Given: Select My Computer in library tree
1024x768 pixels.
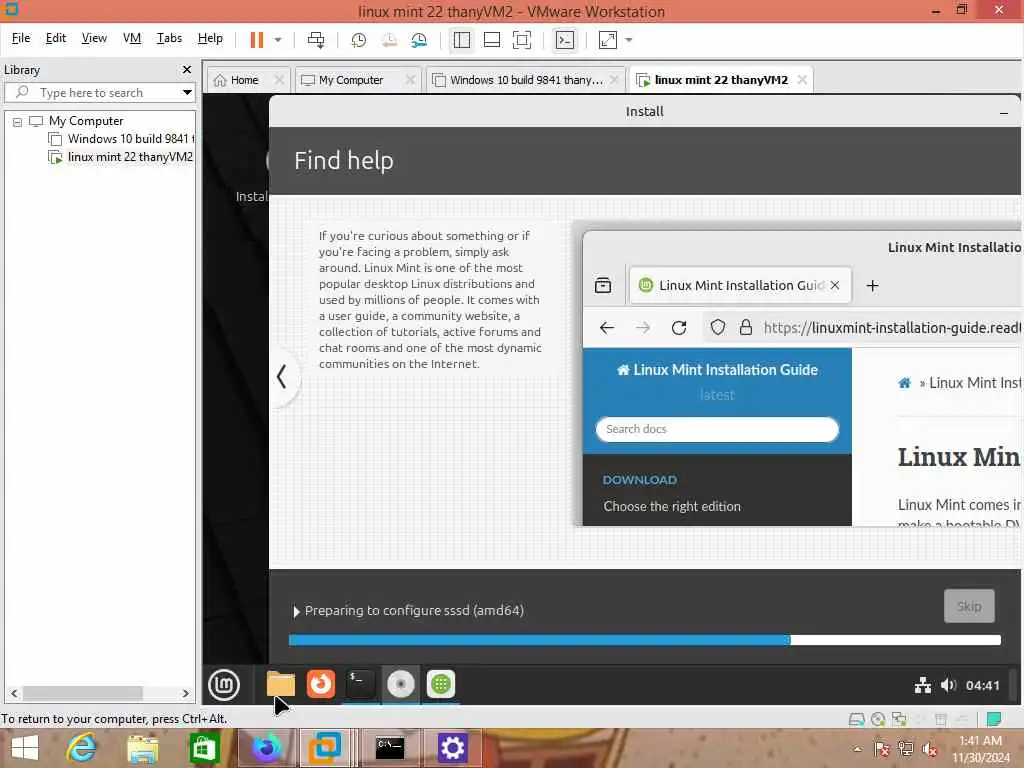Looking at the screenshot, I should (x=86, y=121).
